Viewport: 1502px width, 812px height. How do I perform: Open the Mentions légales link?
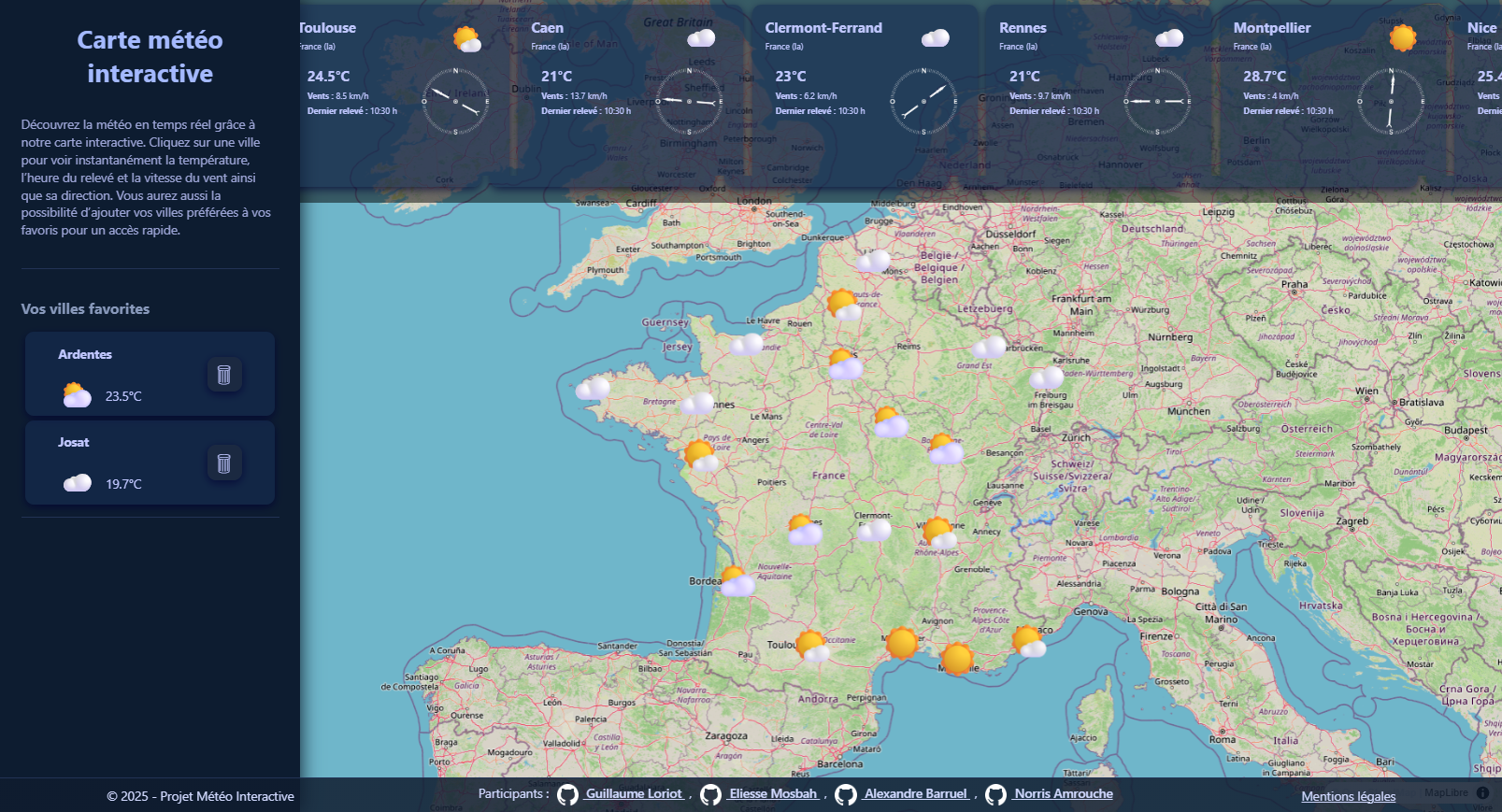pyautogui.click(x=1348, y=797)
